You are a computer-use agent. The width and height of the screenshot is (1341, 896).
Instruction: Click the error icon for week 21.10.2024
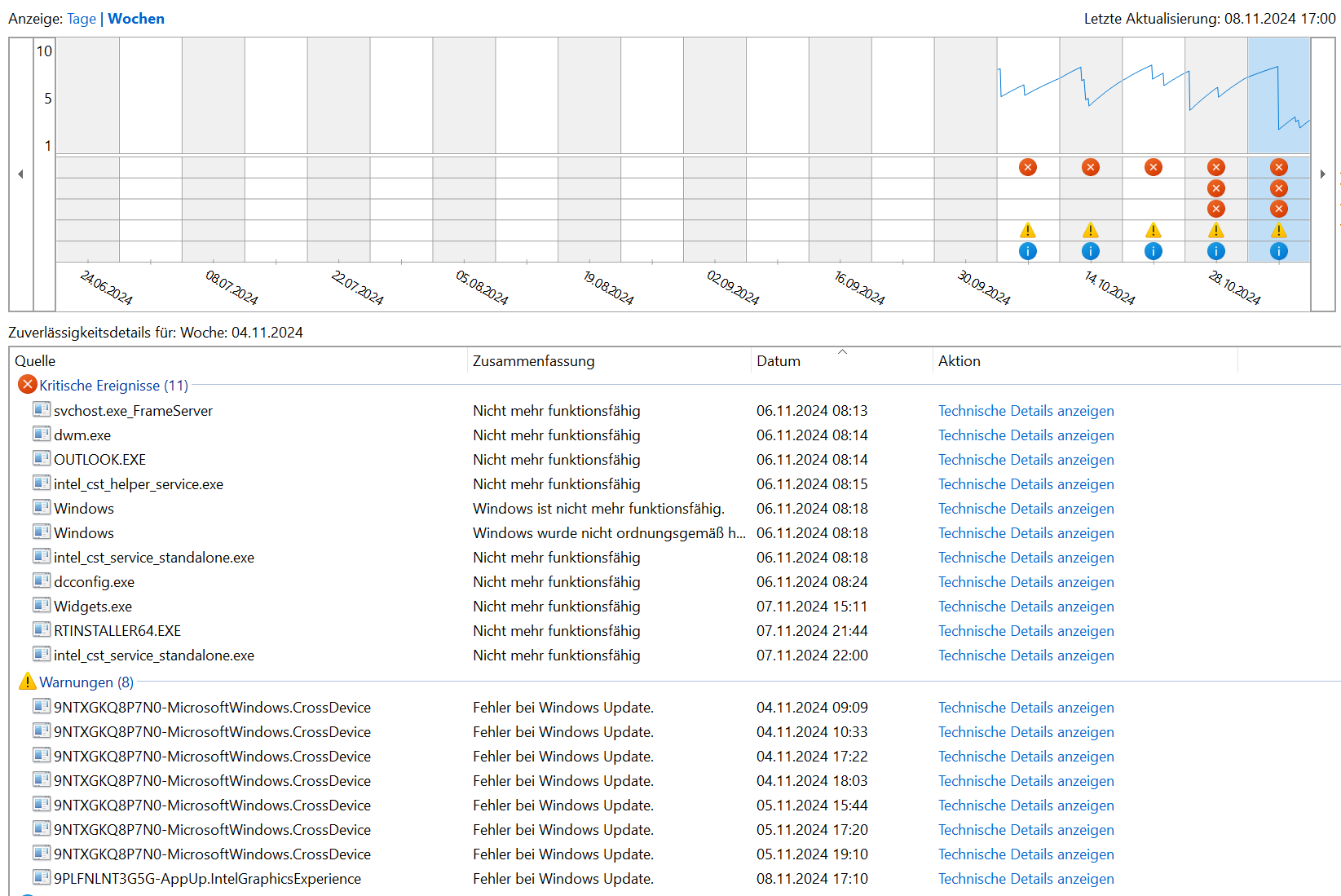click(1154, 167)
